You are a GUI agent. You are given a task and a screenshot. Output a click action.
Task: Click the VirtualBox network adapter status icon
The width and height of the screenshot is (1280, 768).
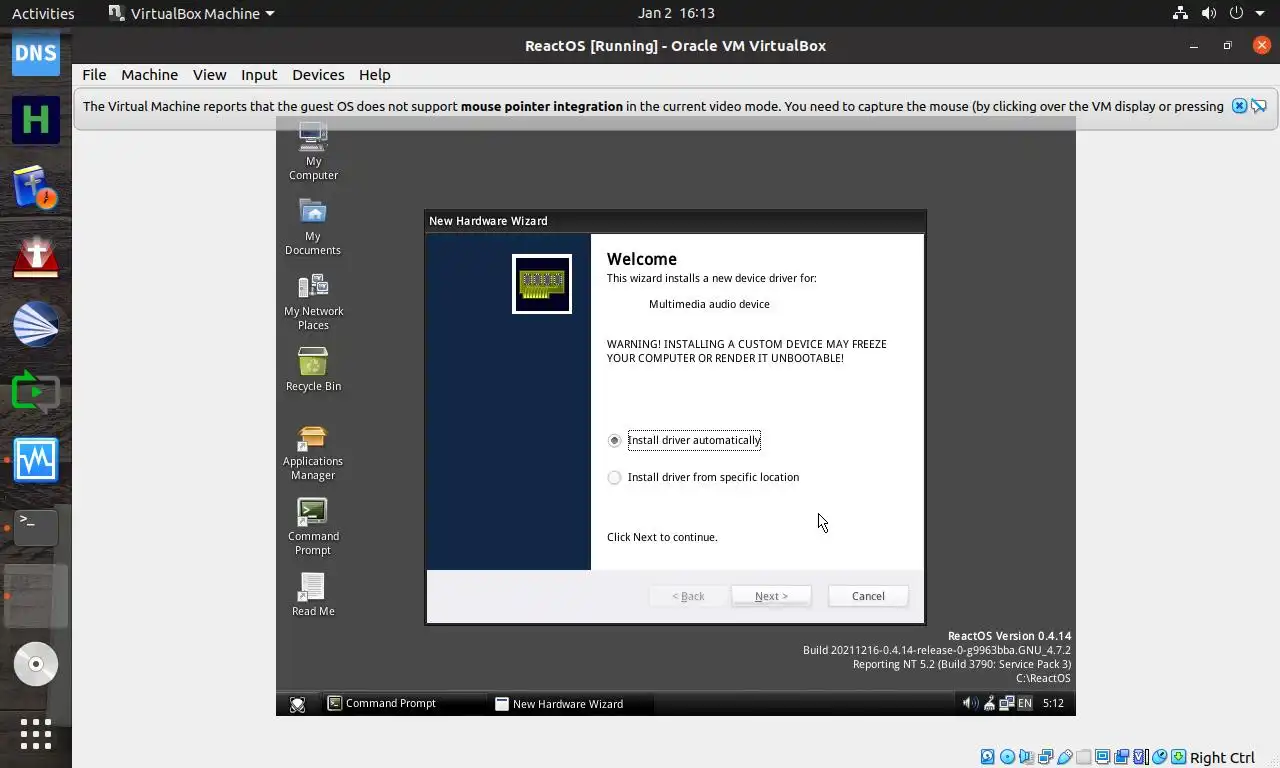point(1045,757)
